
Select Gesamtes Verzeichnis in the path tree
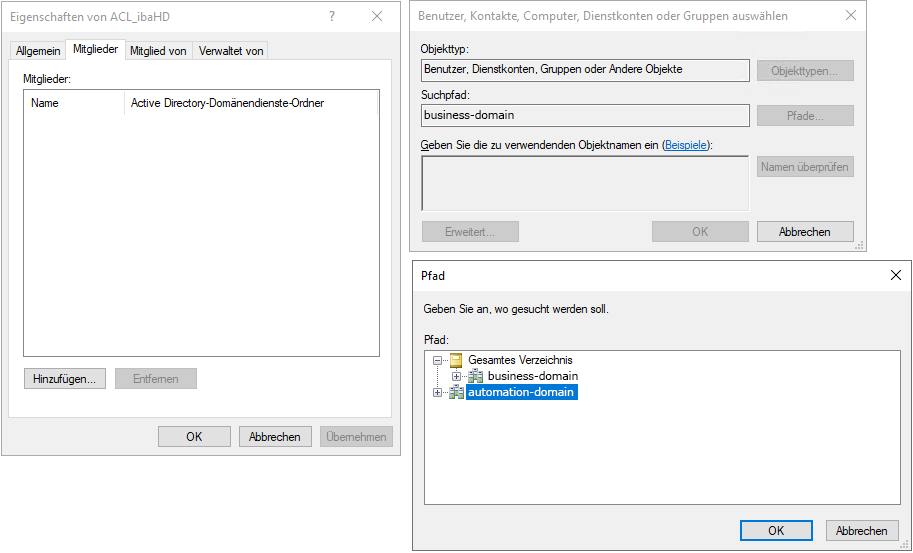[x=521, y=360]
